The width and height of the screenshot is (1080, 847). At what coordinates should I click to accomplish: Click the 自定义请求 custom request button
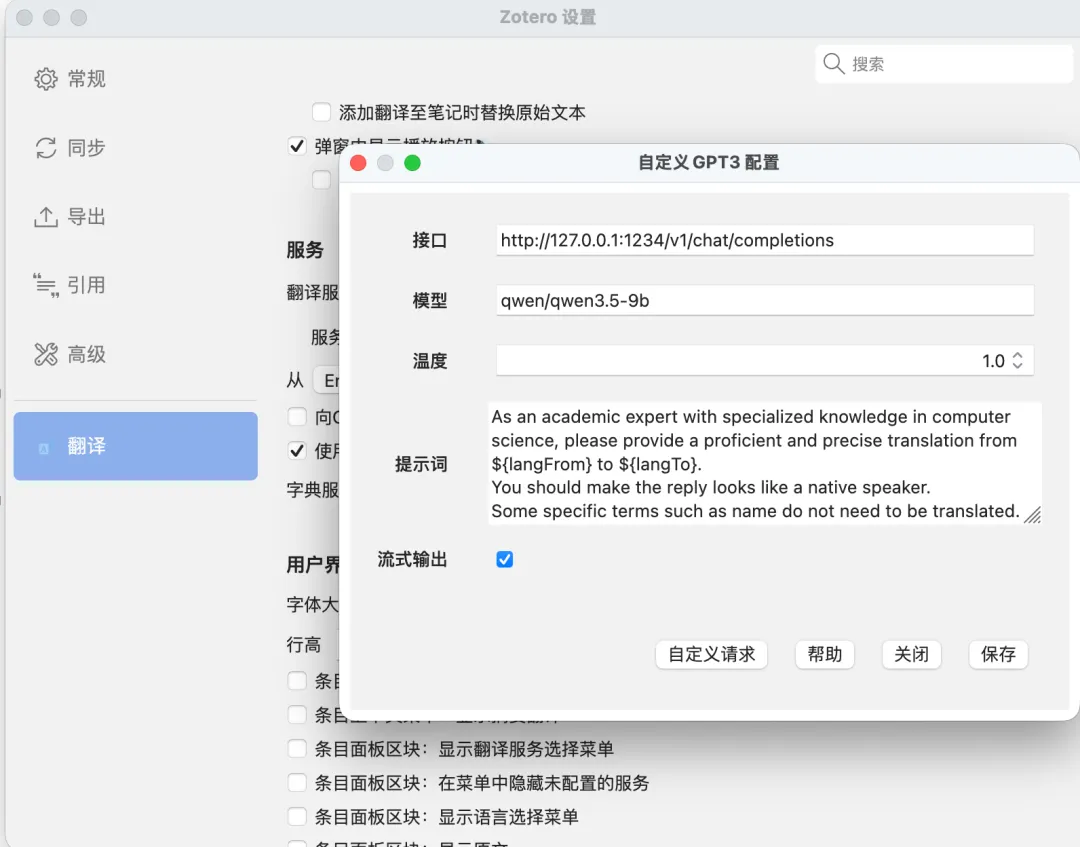(x=712, y=654)
